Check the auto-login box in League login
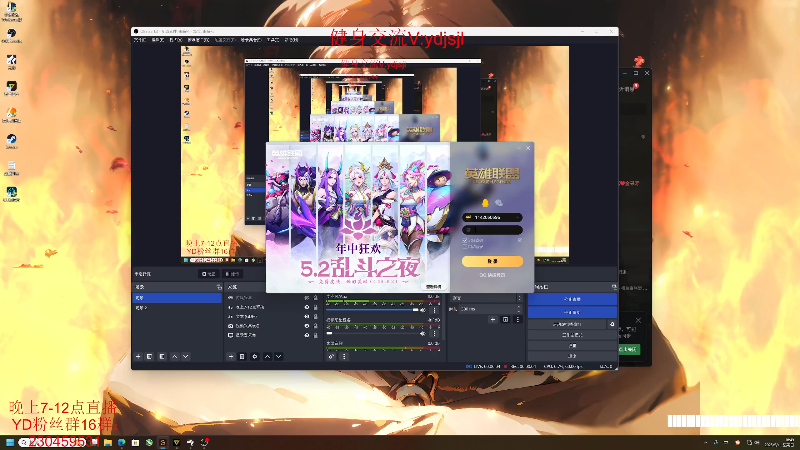This screenshot has height=450, width=800. click(x=465, y=247)
